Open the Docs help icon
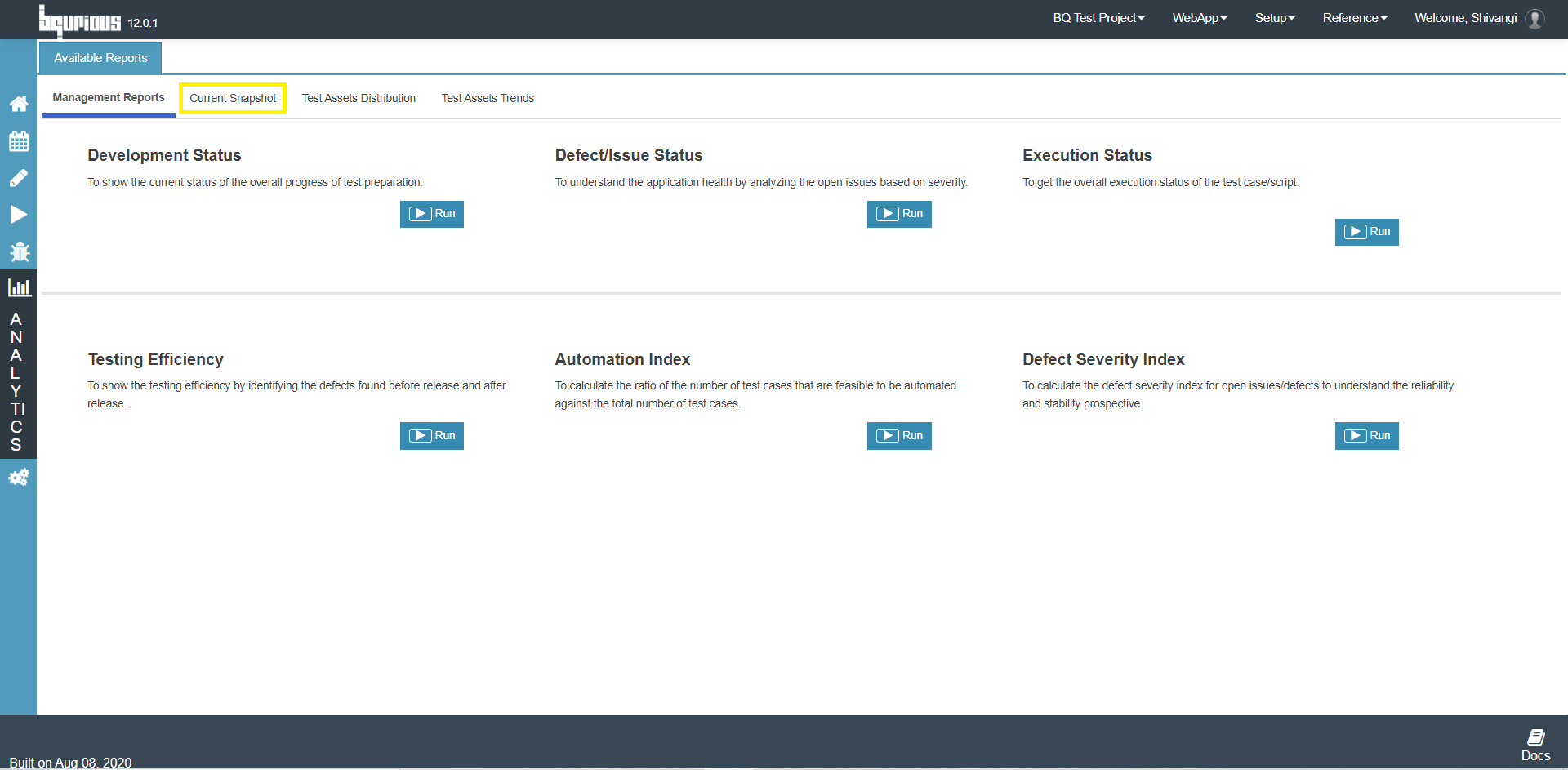The image size is (1568, 770). [x=1535, y=746]
